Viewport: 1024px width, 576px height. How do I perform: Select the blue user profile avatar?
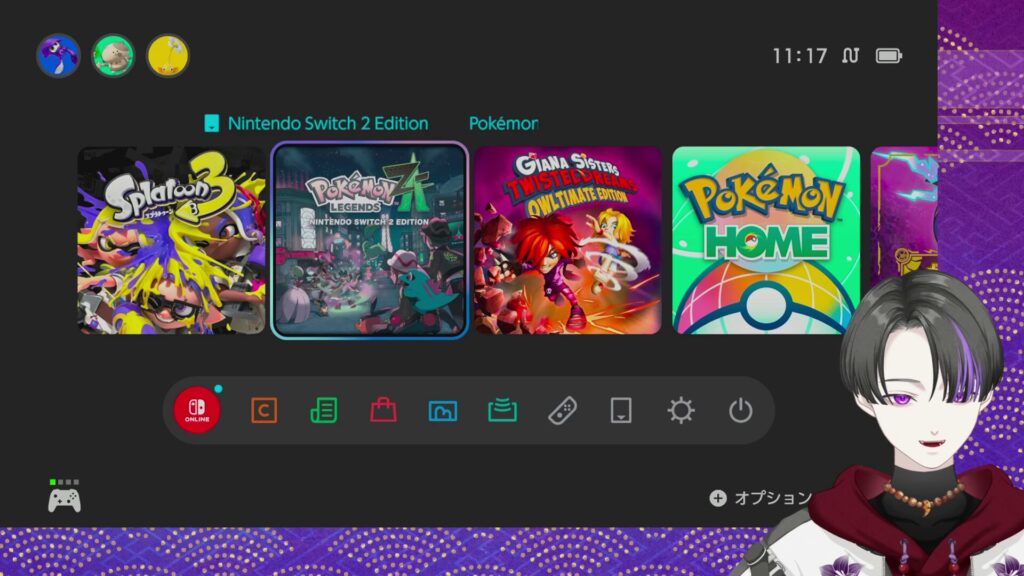coord(58,56)
